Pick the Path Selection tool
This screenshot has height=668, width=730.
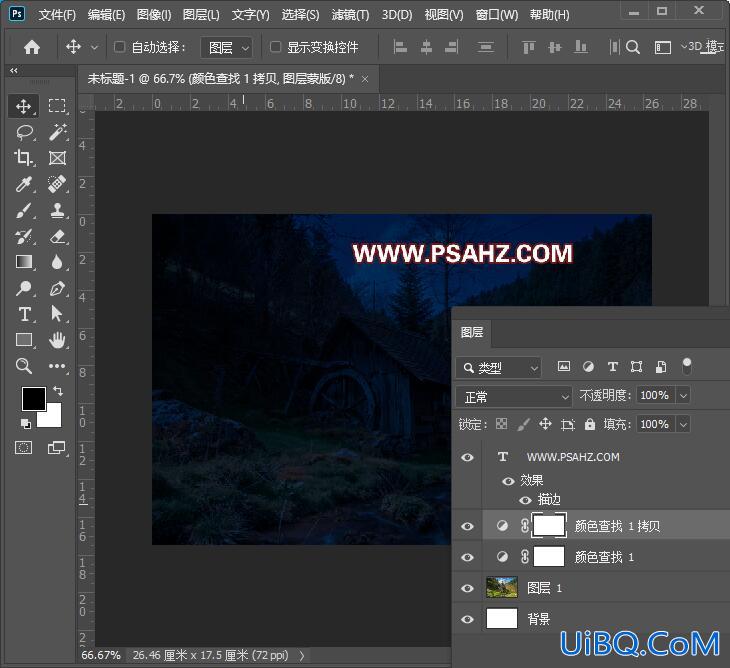coord(56,314)
